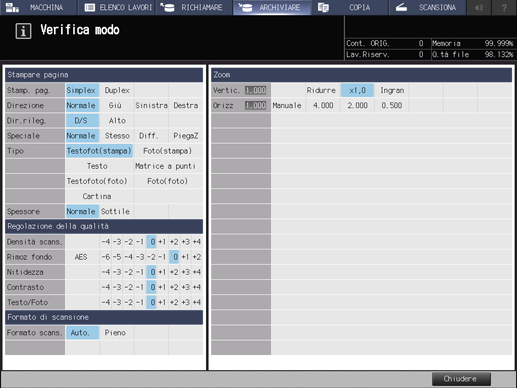Image resolution: width=517 pixels, height=388 pixels.
Task: Open the RICHIAMARE tab
Action: pos(194,7)
